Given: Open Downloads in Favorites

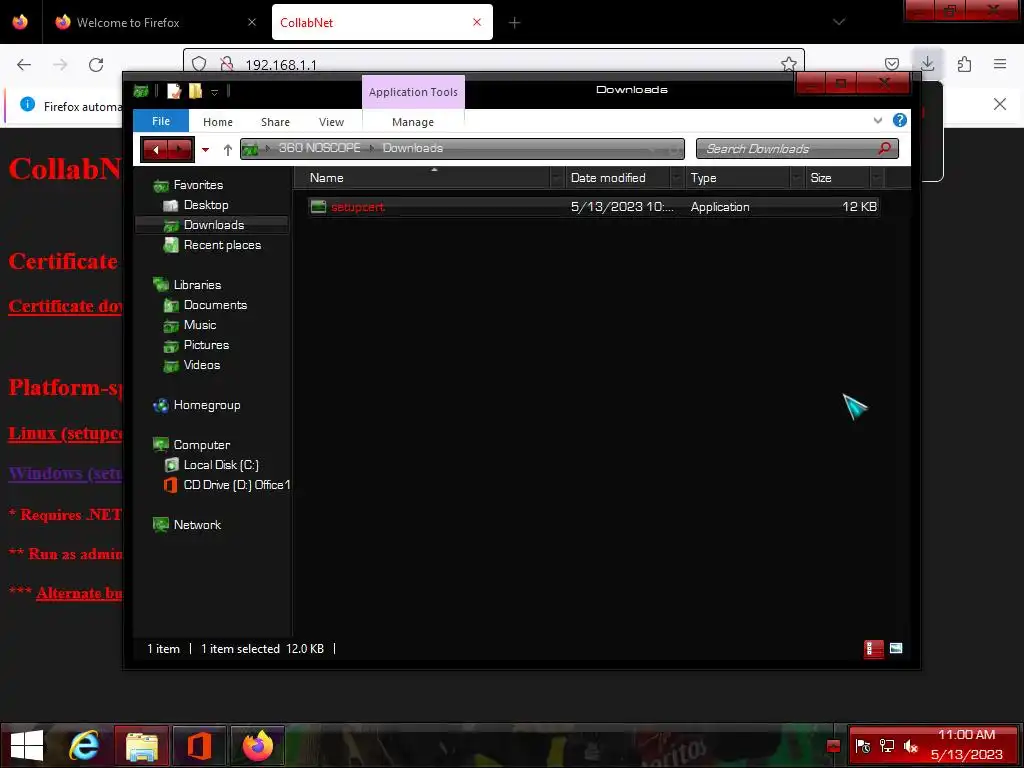Looking at the screenshot, I should [214, 225].
